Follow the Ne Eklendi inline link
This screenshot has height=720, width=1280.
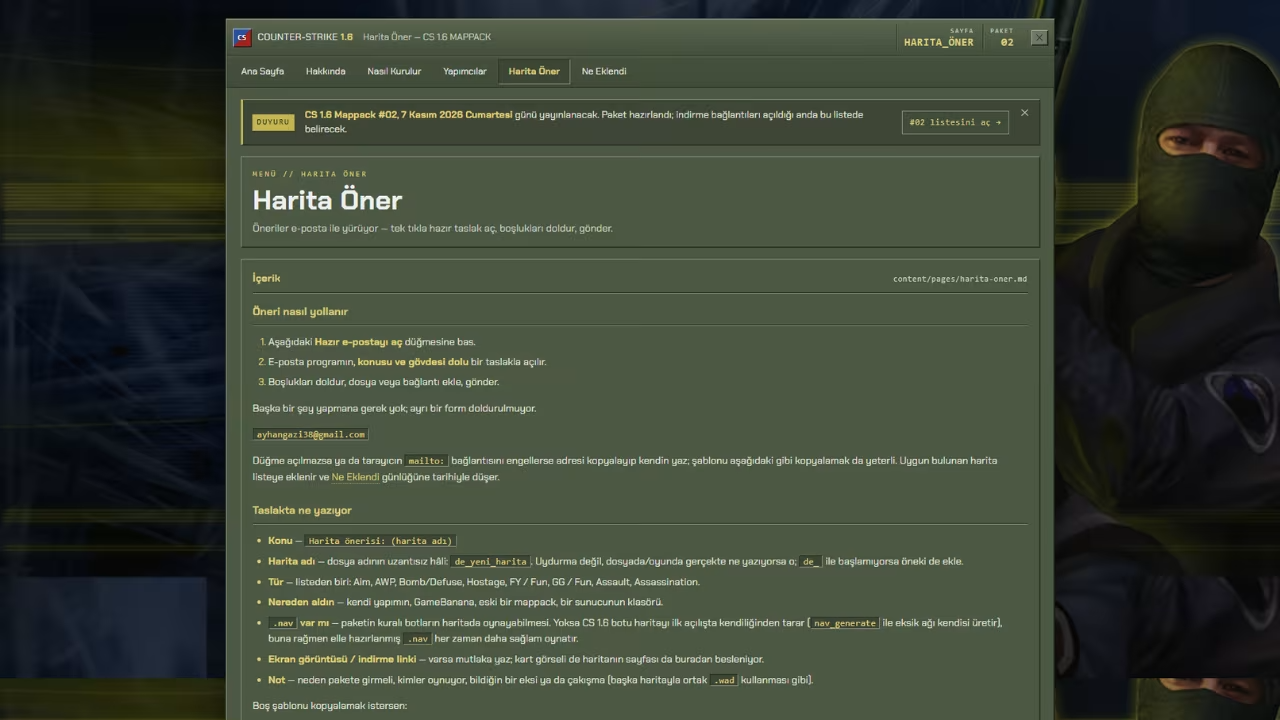355,477
